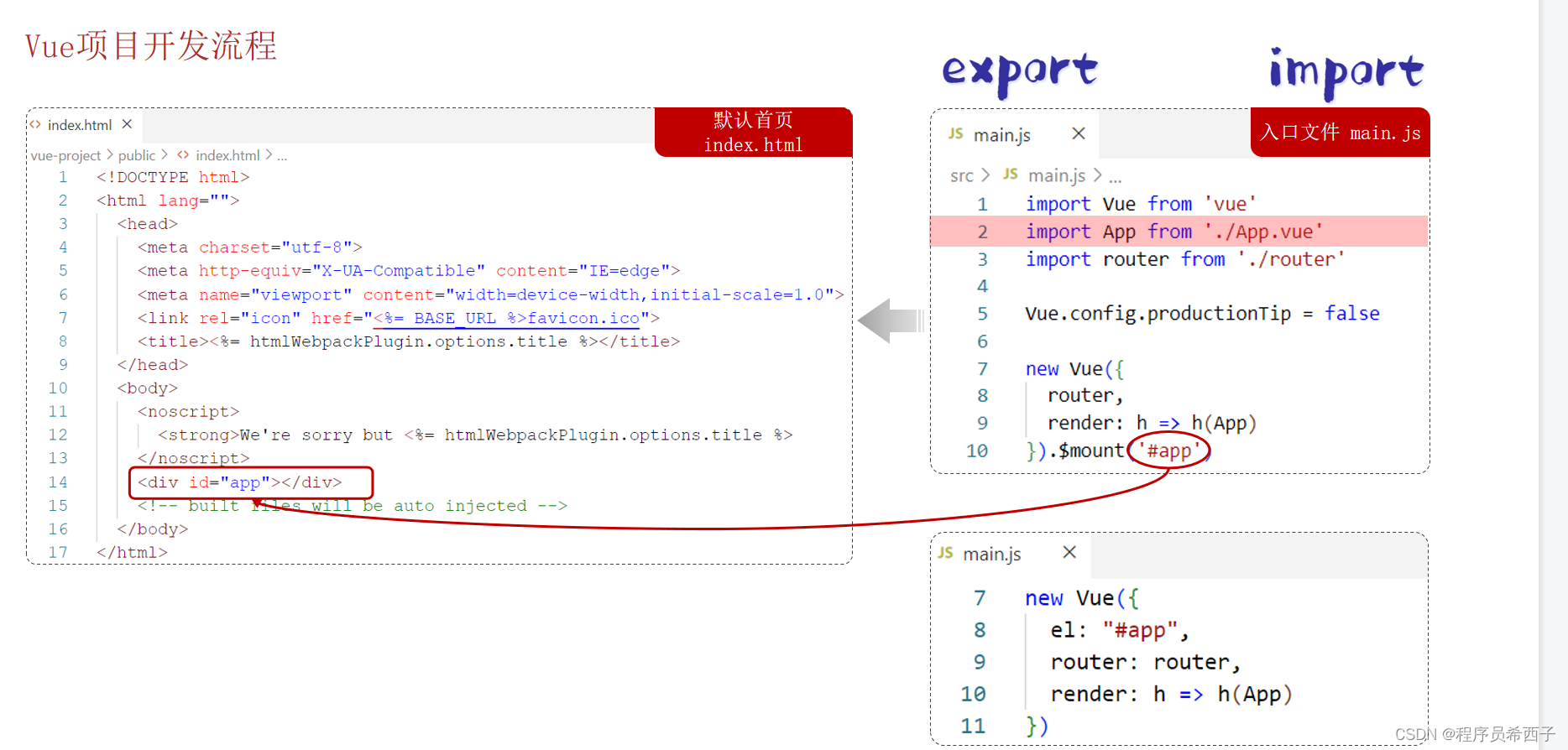The height and width of the screenshot is (750, 1568).
Task: Close the bottom main.js tab
Action: (1069, 552)
